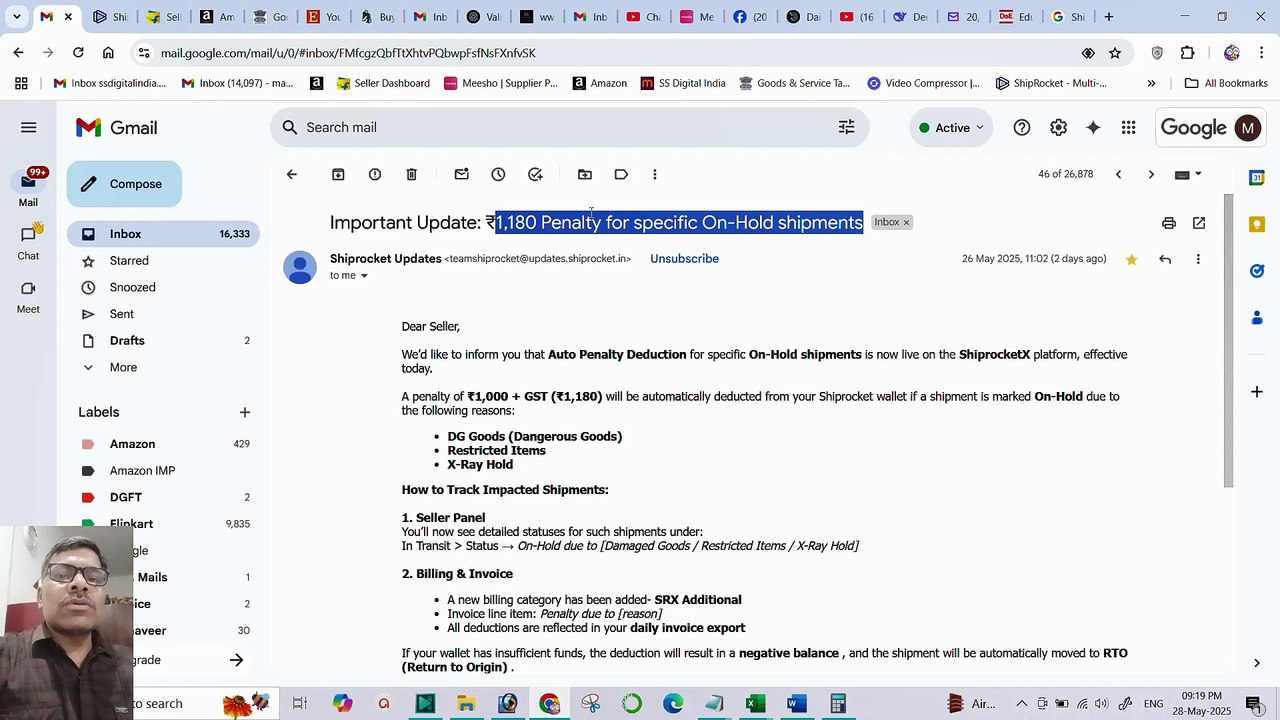1280x720 pixels.
Task: Open message More menu beside reply
Action: (1198, 259)
